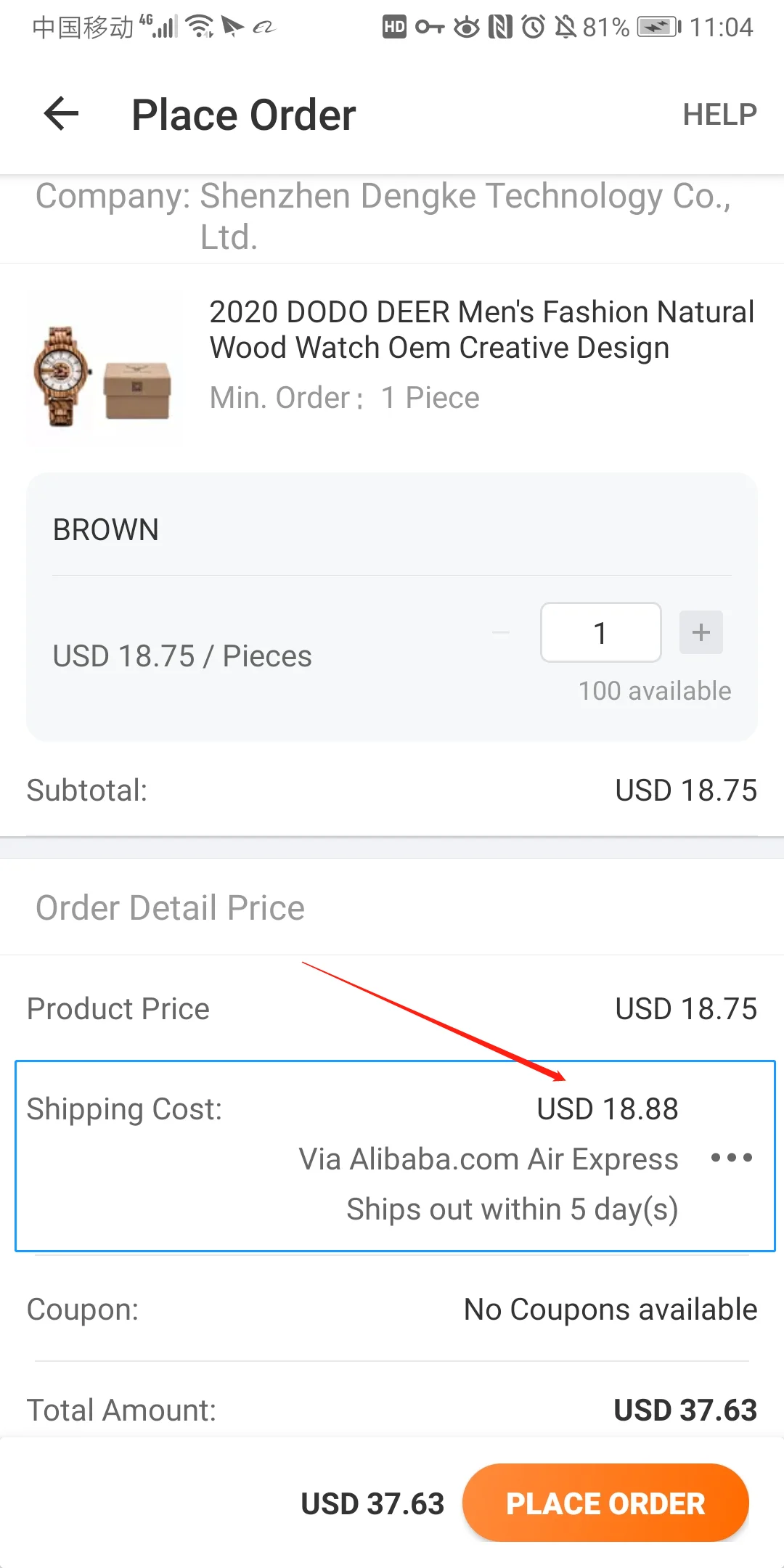
Task: Tap the muted notification bell icon
Action: (x=565, y=28)
